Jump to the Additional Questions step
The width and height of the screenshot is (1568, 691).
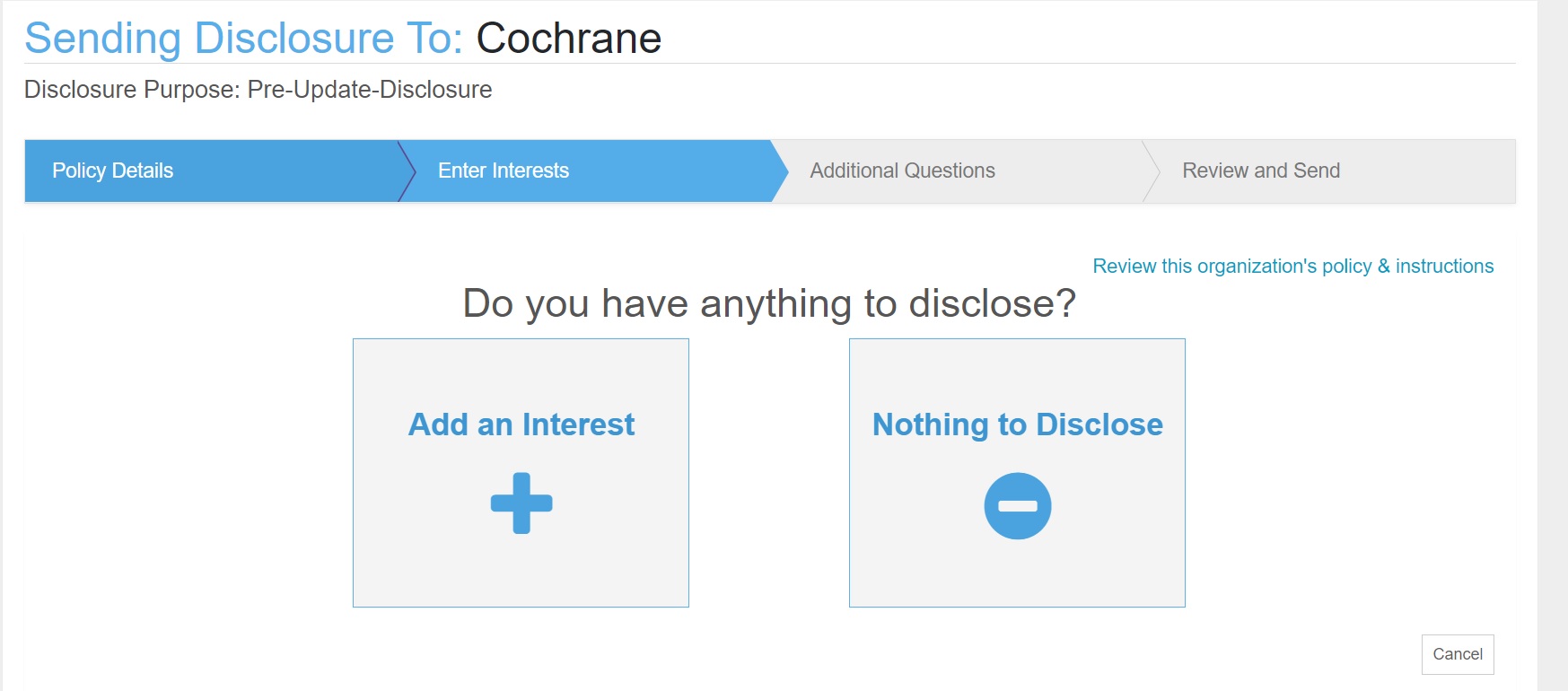(x=903, y=171)
